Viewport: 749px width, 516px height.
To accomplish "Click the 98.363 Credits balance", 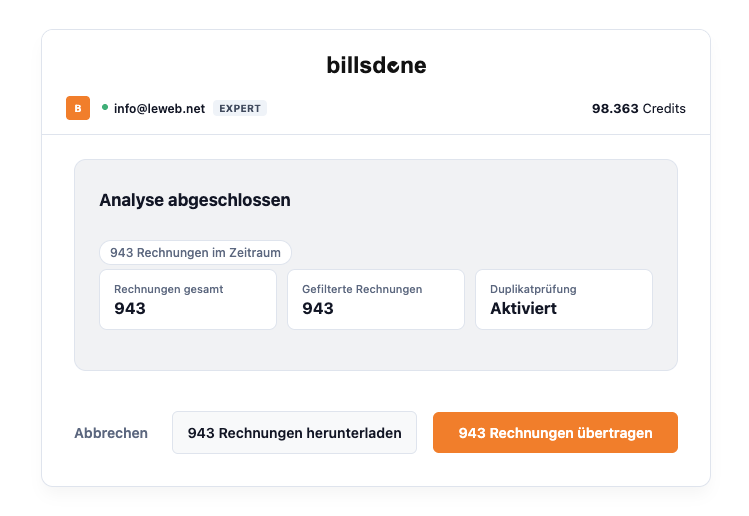I will coord(639,108).
